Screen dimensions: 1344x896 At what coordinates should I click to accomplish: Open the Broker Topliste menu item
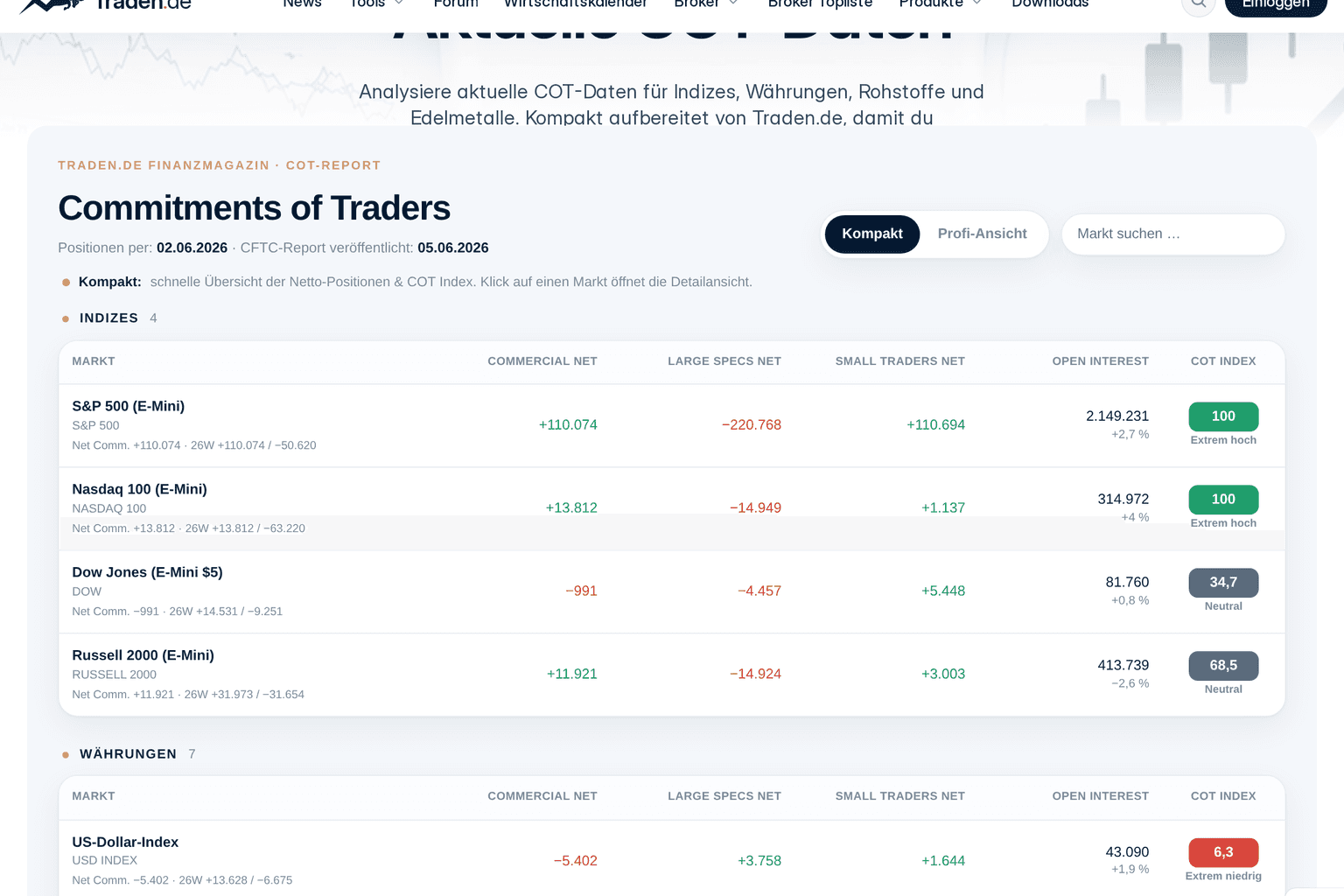coord(820,3)
